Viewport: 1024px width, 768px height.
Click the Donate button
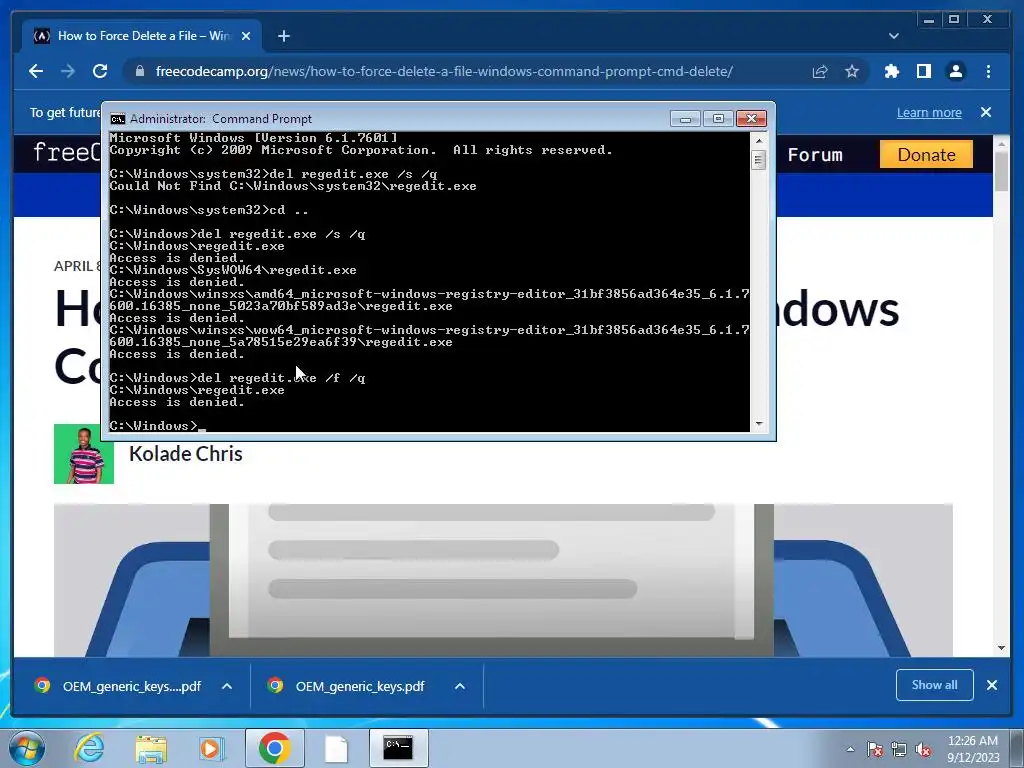[926, 154]
